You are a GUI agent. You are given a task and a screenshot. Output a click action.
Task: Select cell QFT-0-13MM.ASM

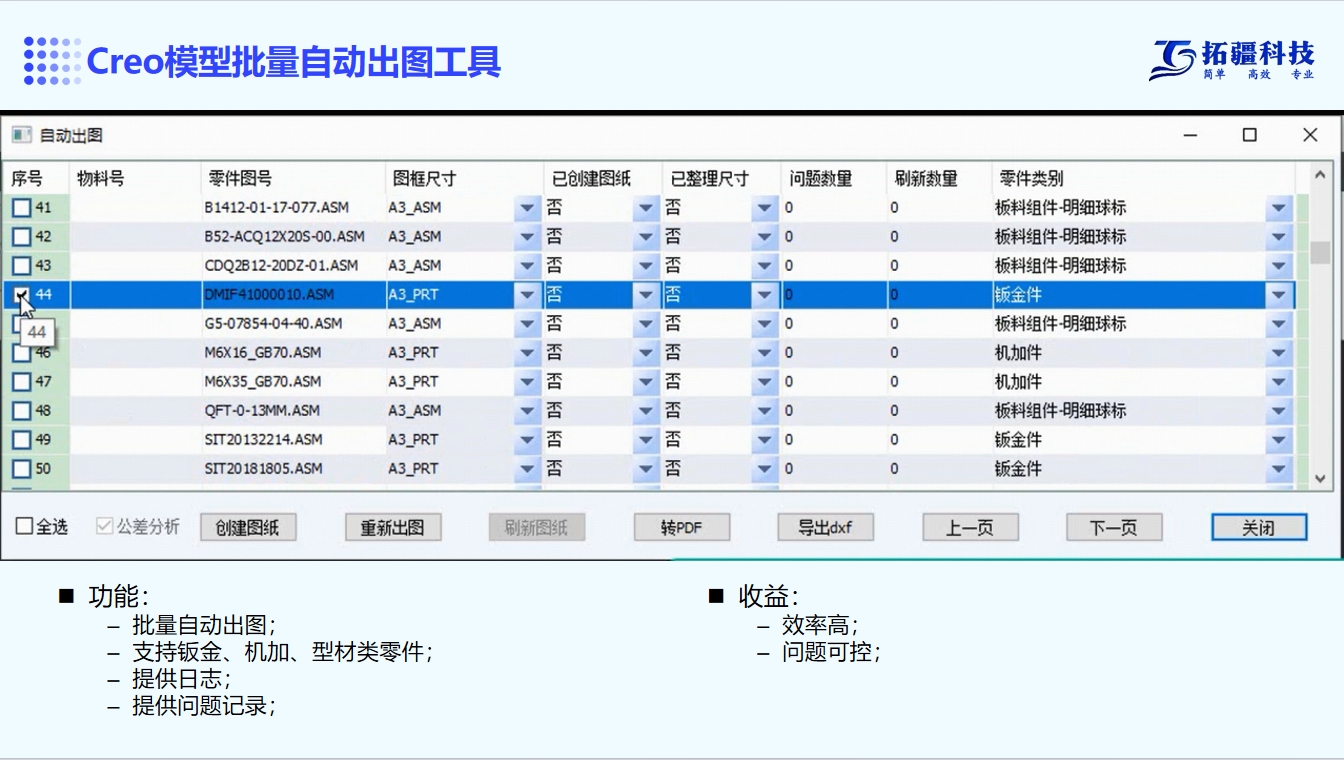click(294, 411)
